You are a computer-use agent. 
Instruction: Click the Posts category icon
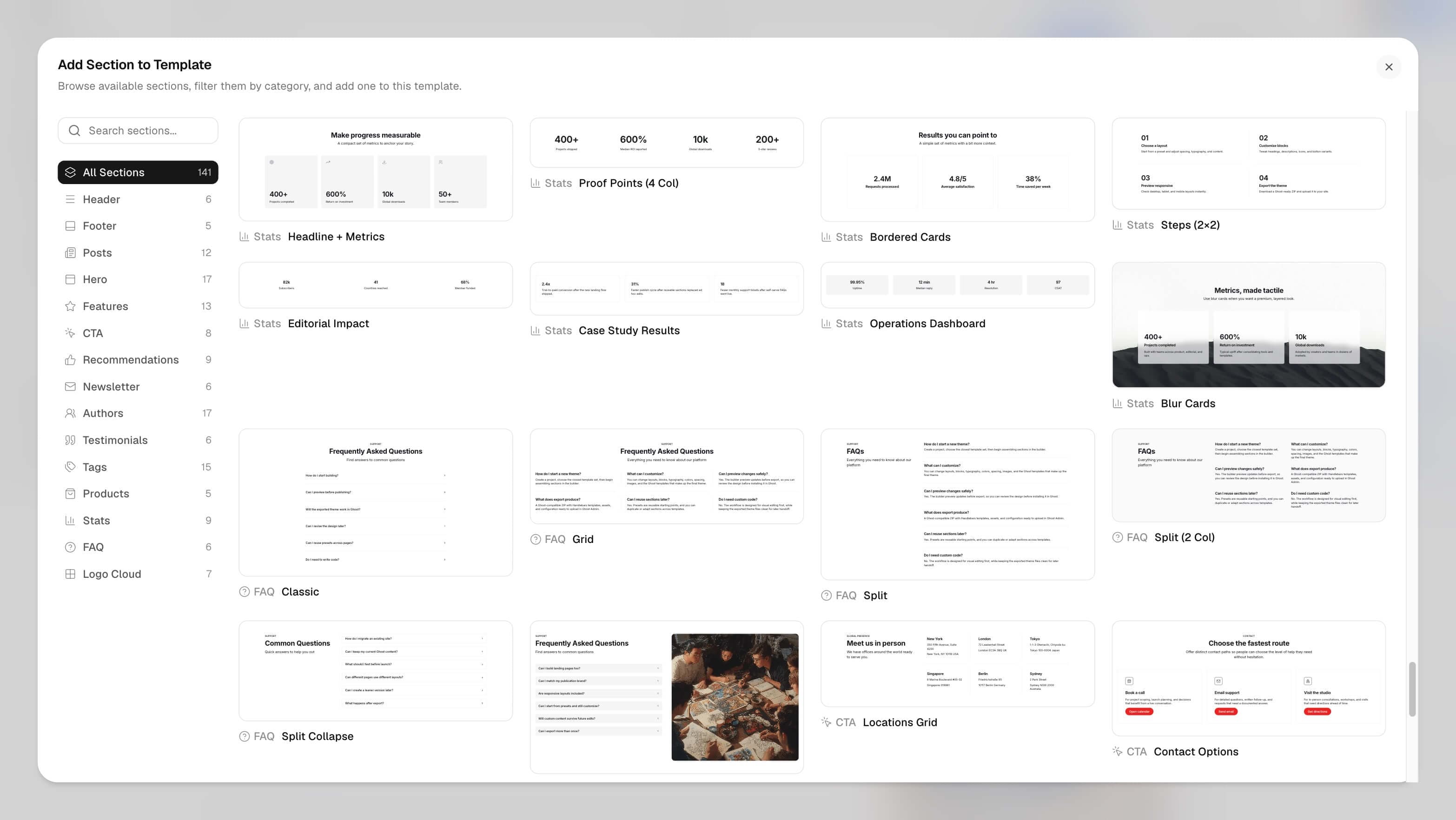70,252
